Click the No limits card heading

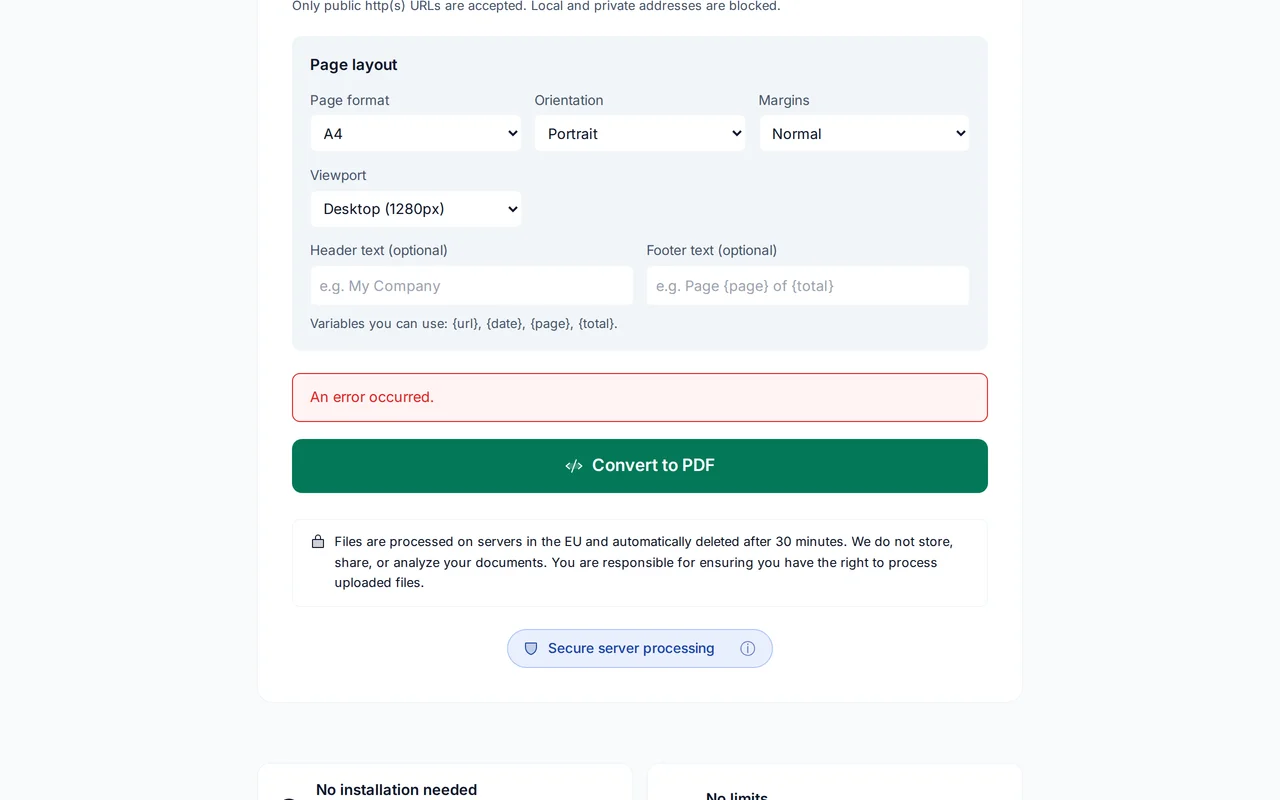[736, 795]
